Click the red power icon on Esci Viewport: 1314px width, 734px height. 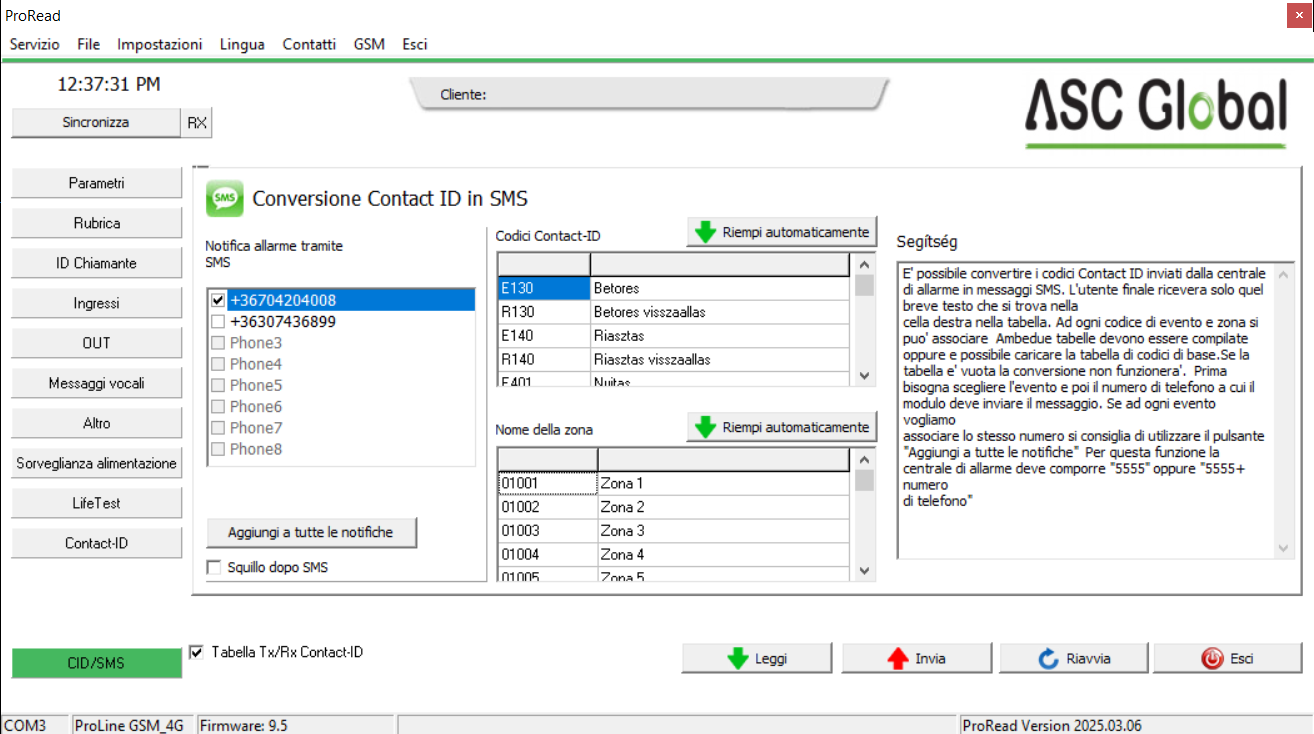coord(1212,658)
